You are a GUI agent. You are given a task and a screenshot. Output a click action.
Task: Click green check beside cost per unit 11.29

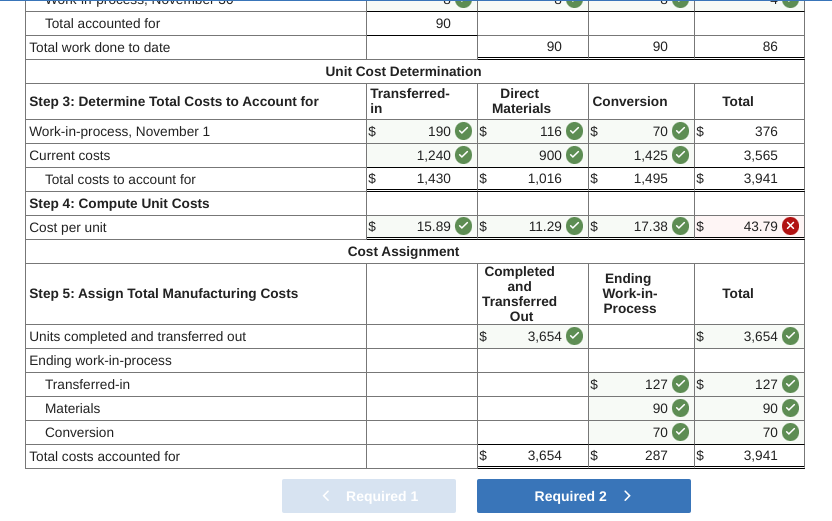575,226
